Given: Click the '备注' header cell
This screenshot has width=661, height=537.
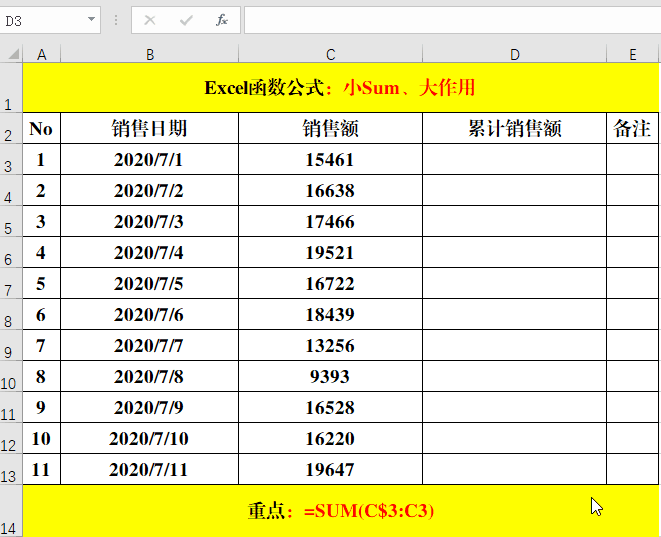Looking at the screenshot, I should pos(632,128).
